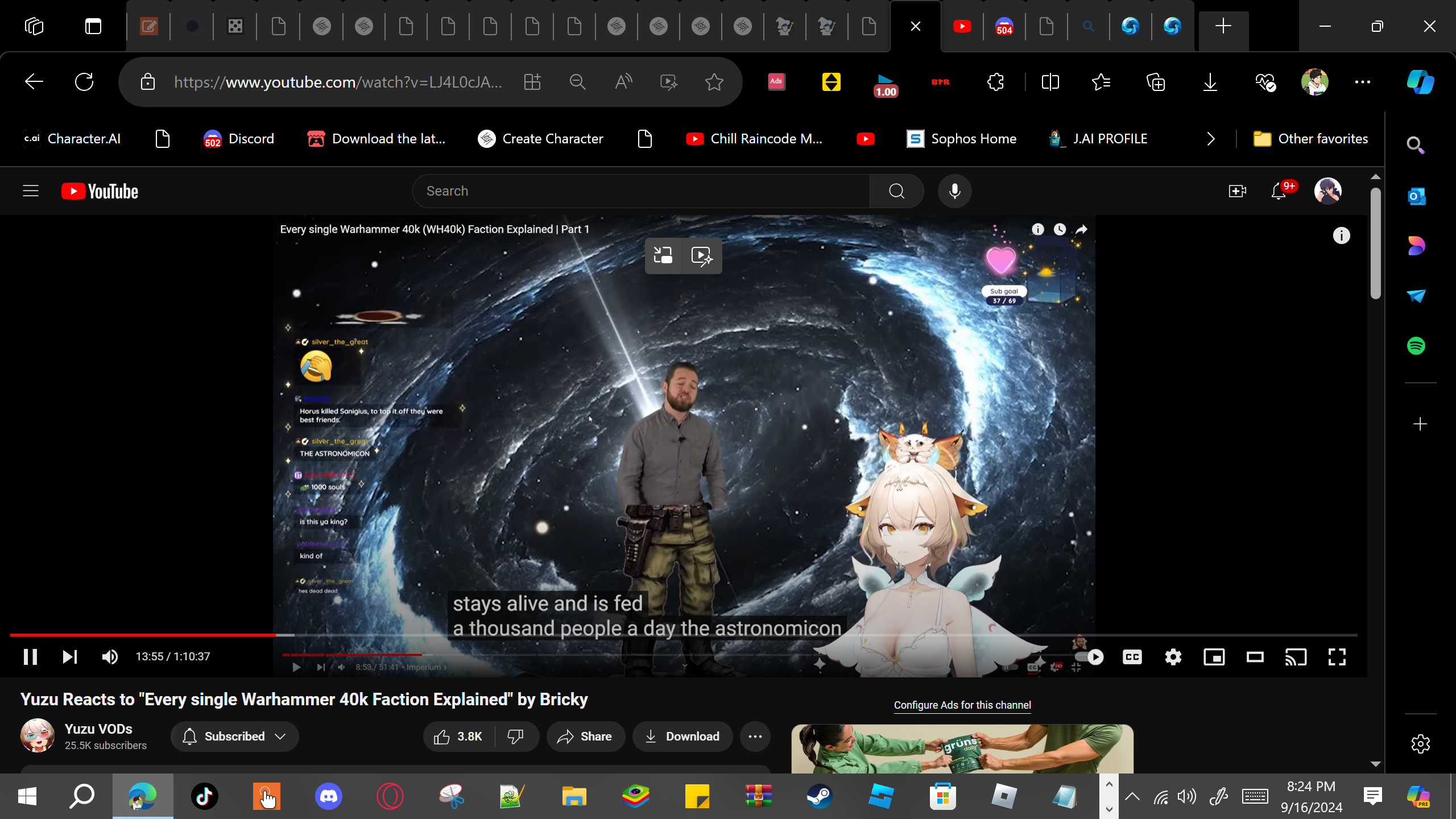Click the YouTube search box
Viewport: 1456px width, 819px height.
click(641, 191)
